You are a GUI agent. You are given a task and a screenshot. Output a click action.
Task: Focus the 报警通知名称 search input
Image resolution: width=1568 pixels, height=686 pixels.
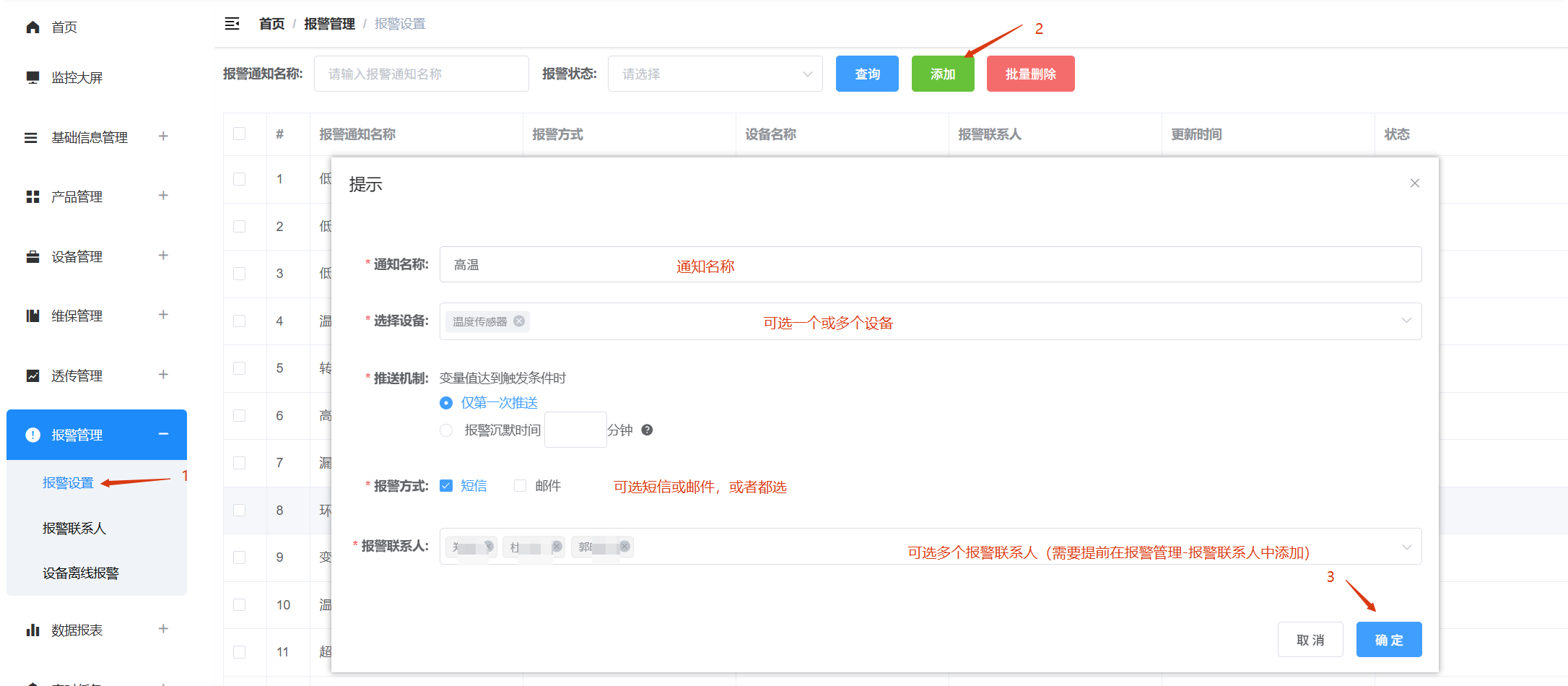422,74
